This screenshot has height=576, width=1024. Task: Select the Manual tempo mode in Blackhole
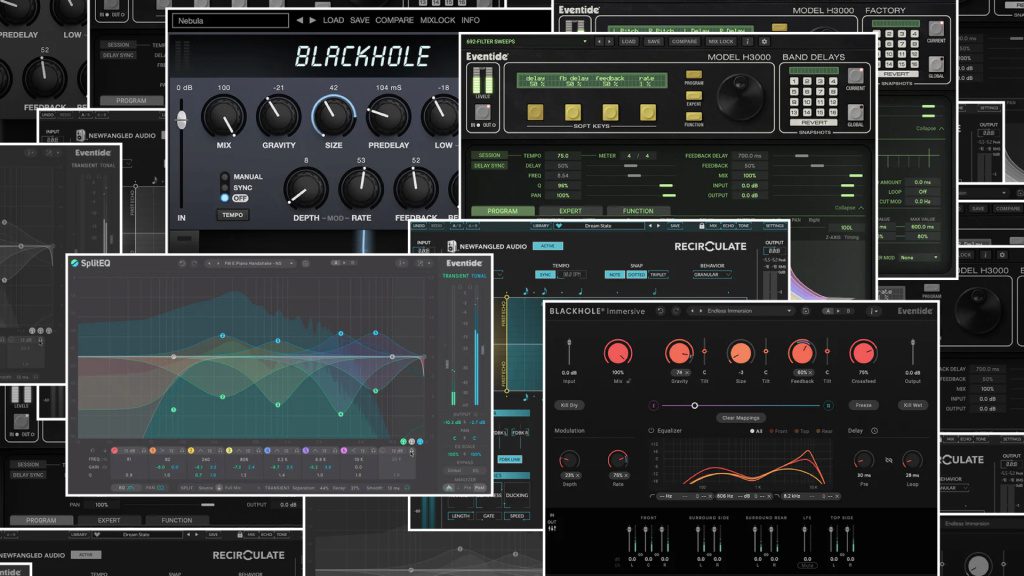tap(225, 176)
